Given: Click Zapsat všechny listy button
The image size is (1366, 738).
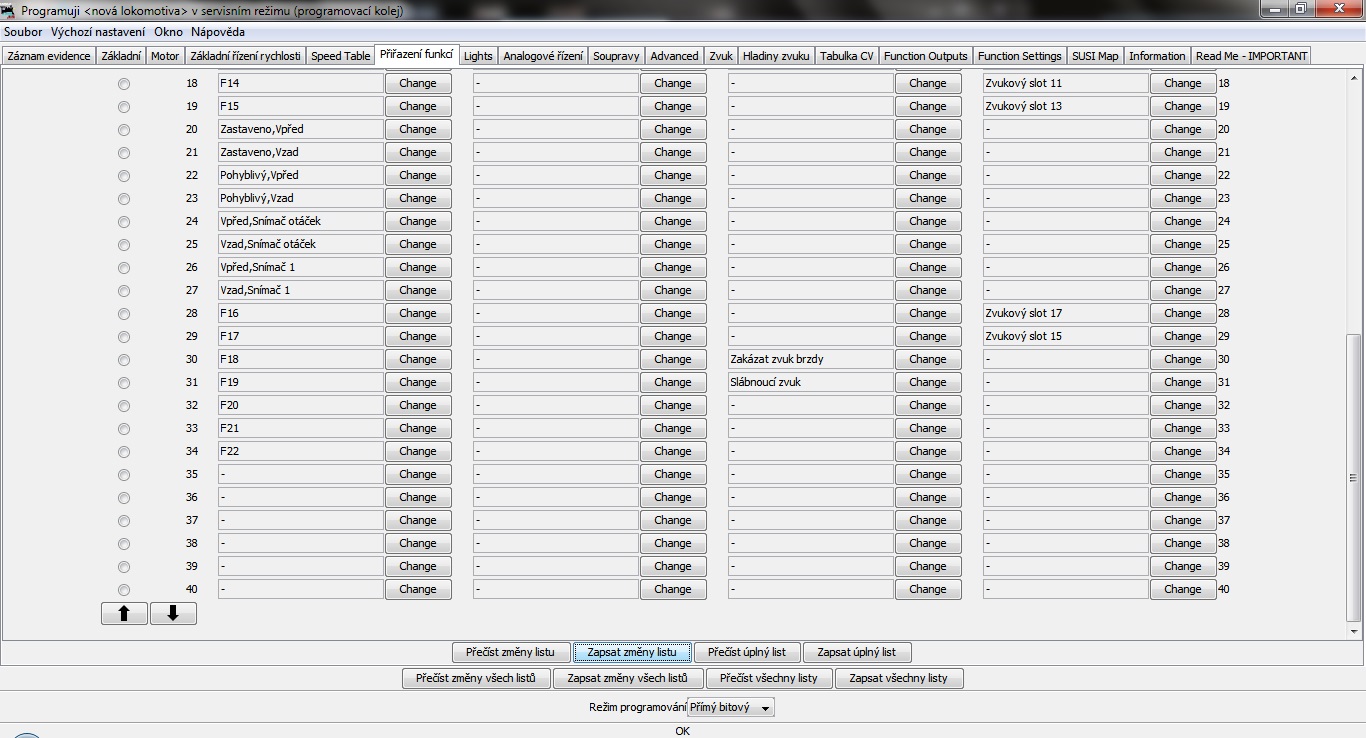Looking at the screenshot, I should coord(898,678).
